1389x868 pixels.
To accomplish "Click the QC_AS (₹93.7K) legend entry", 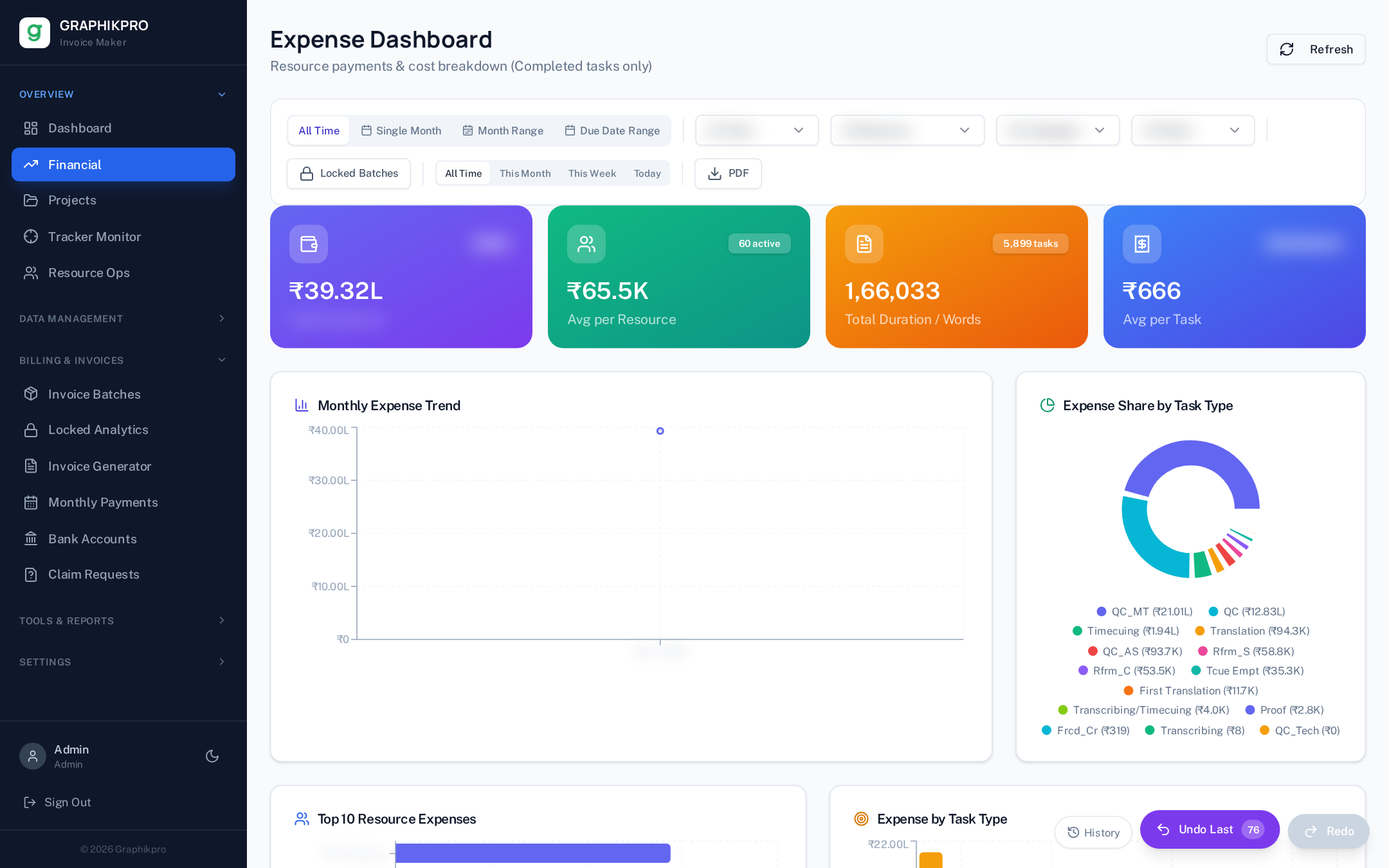I will [1135, 651].
